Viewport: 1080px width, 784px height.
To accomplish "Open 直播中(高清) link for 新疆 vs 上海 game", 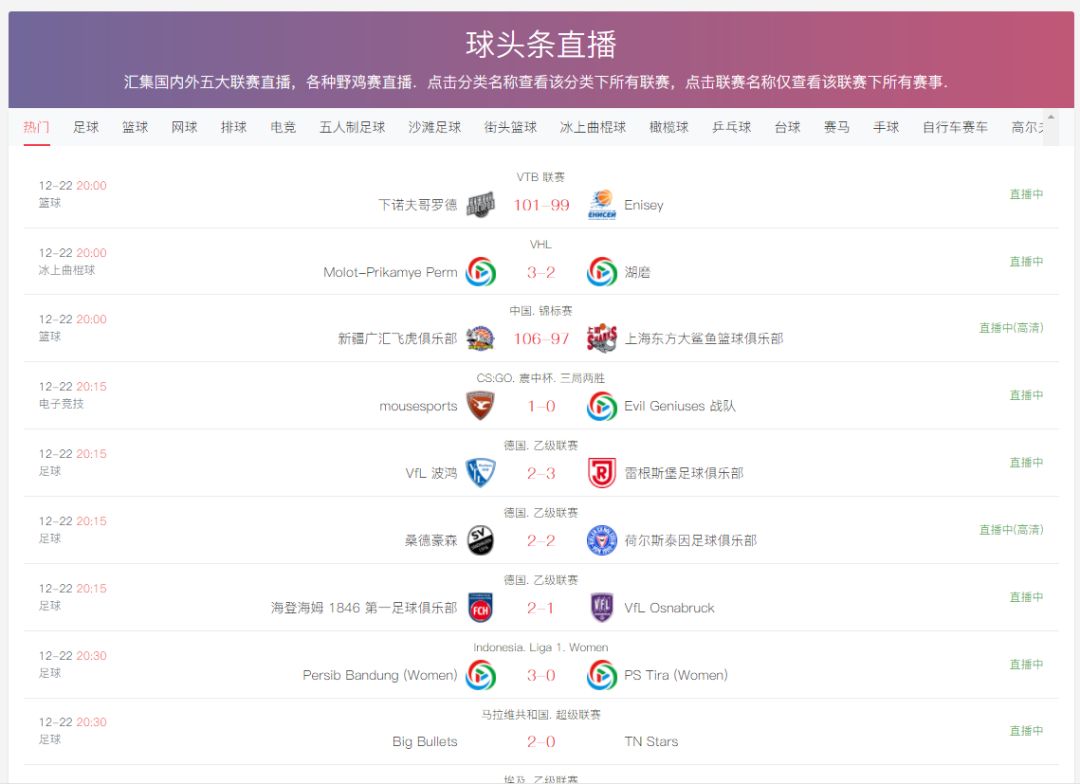I will (x=1011, y=328).
